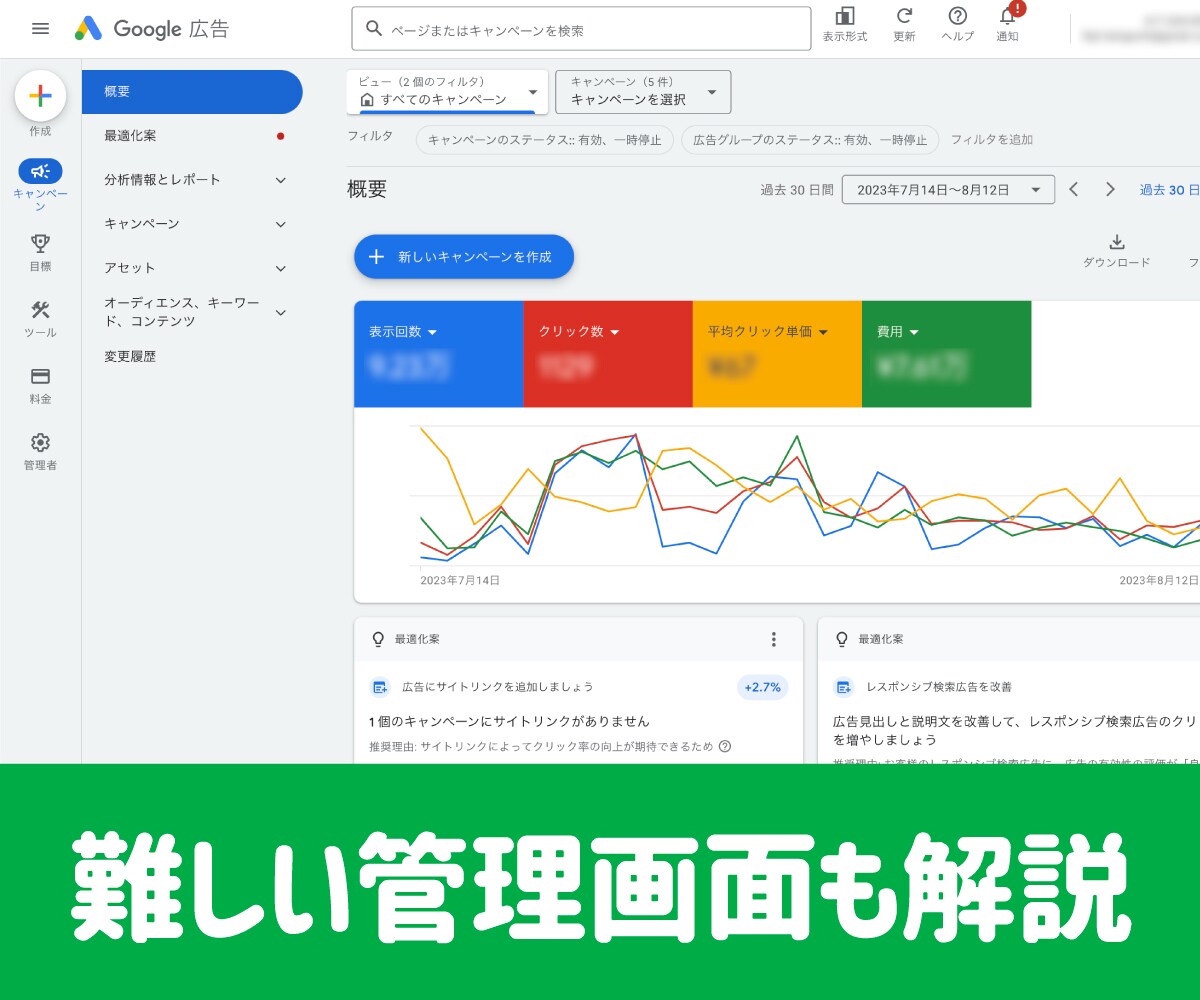Click the レスポンシブ検索広告 type icon

[x=844, y=687]
